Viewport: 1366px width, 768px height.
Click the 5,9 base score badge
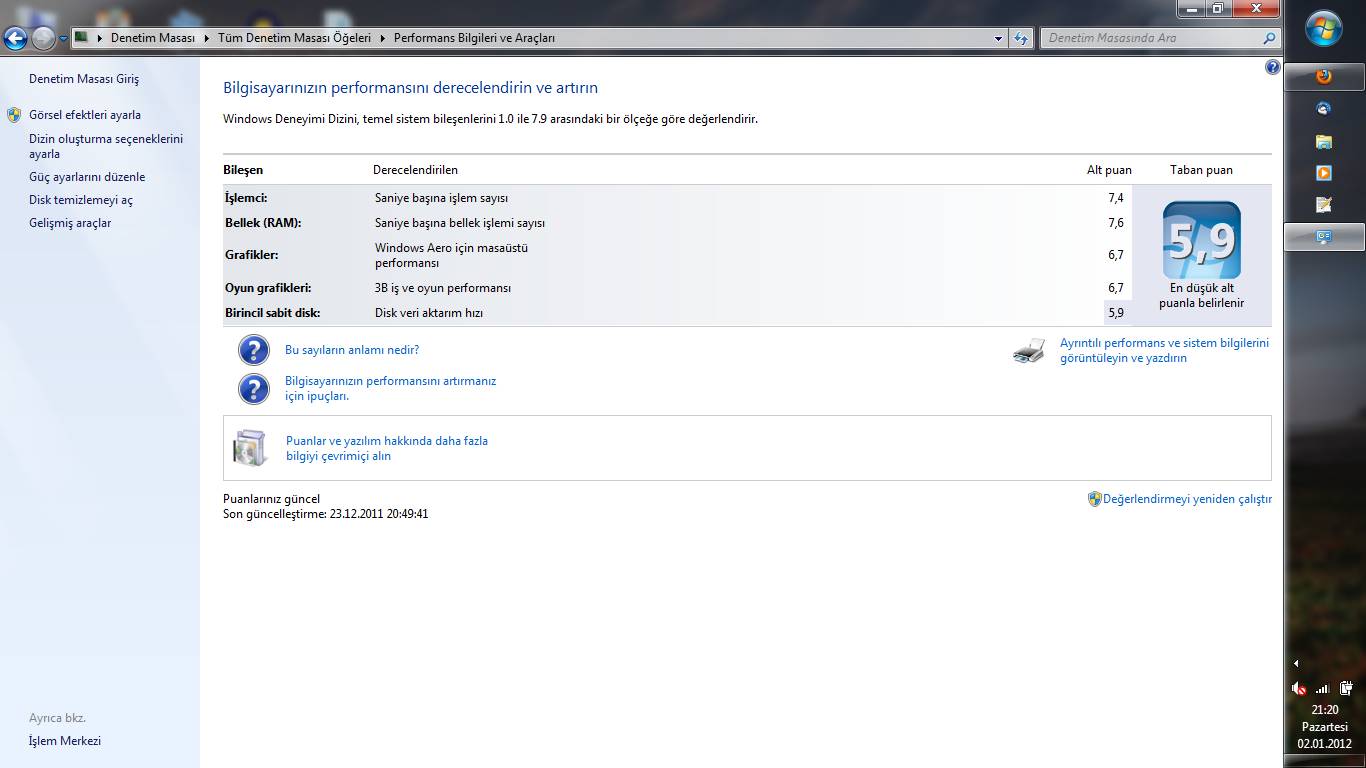tap(1201, 240)
